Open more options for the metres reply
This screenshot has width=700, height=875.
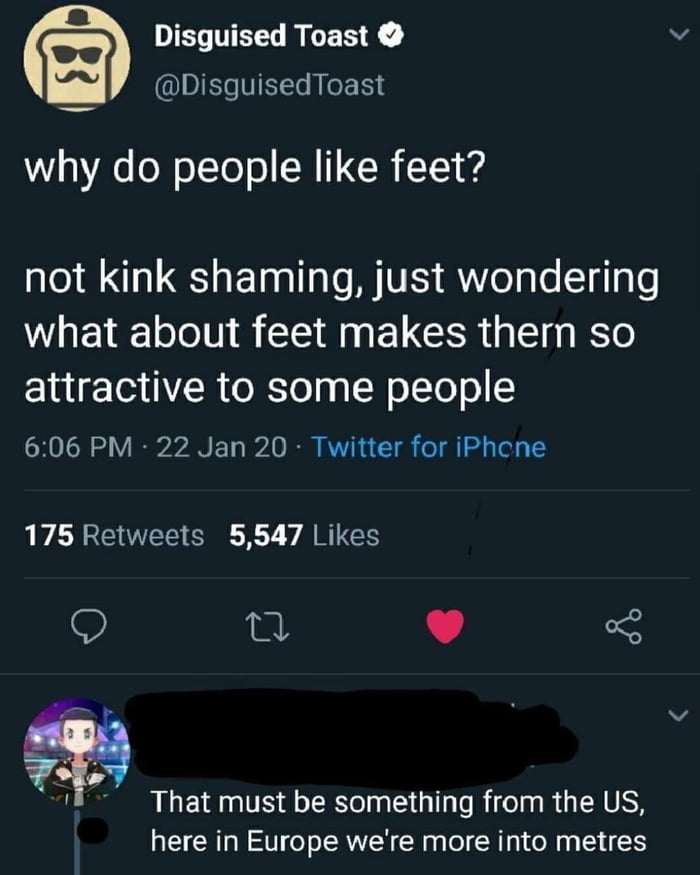click(676, 712)
